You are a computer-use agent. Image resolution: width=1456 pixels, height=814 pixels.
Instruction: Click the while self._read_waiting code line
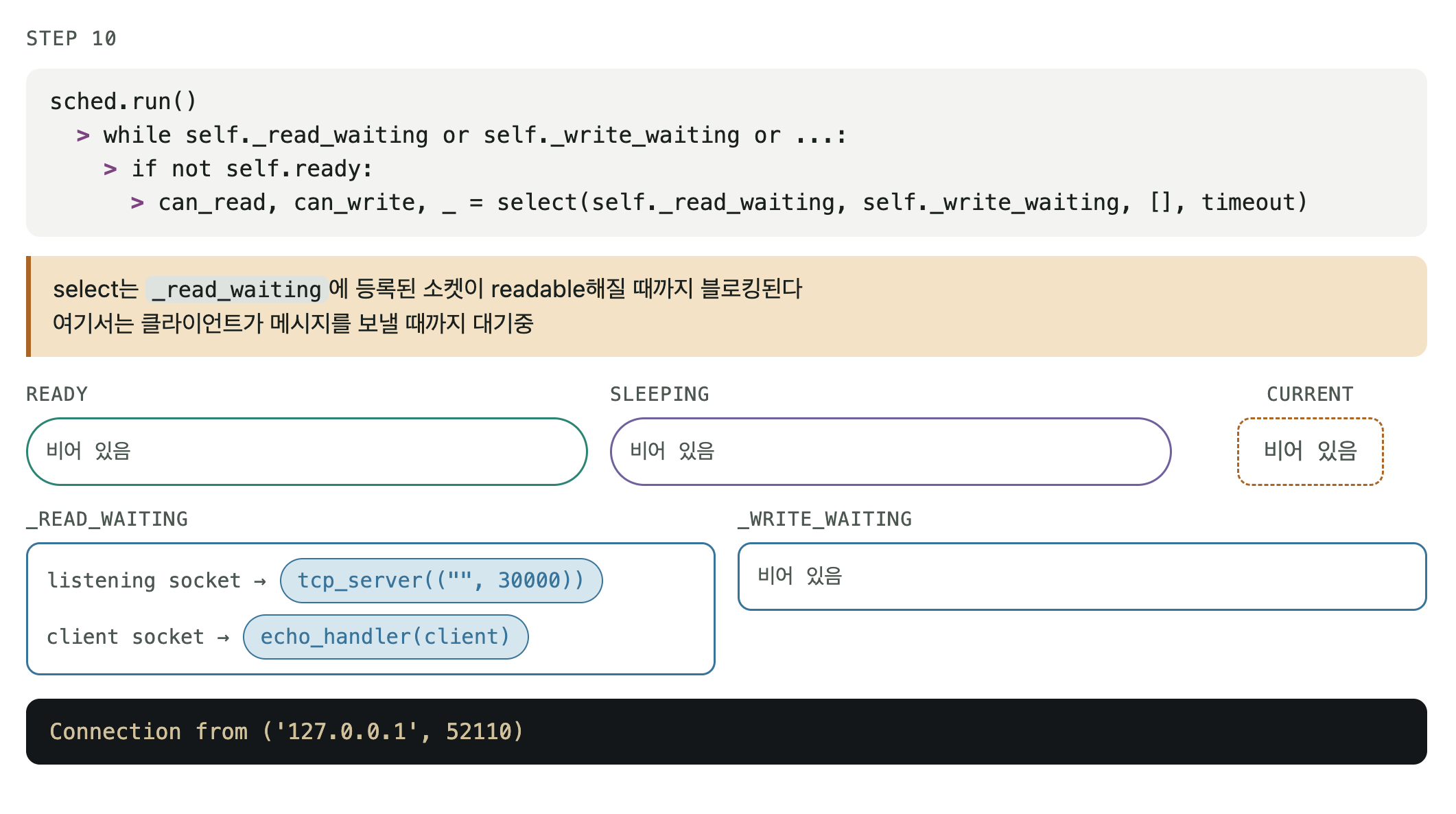pyautogui.click(x=475, y=135)
